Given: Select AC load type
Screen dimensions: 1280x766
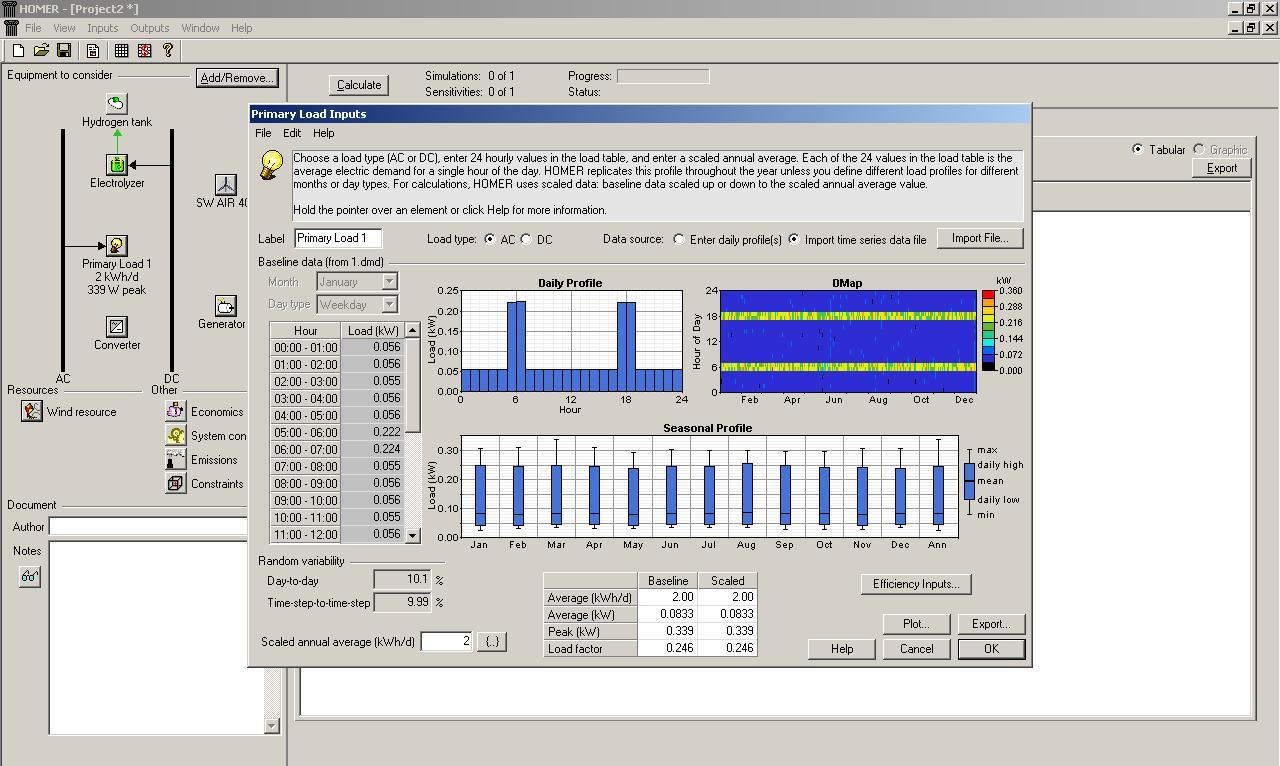Looking at the screenshot, I should pos(489,240).
